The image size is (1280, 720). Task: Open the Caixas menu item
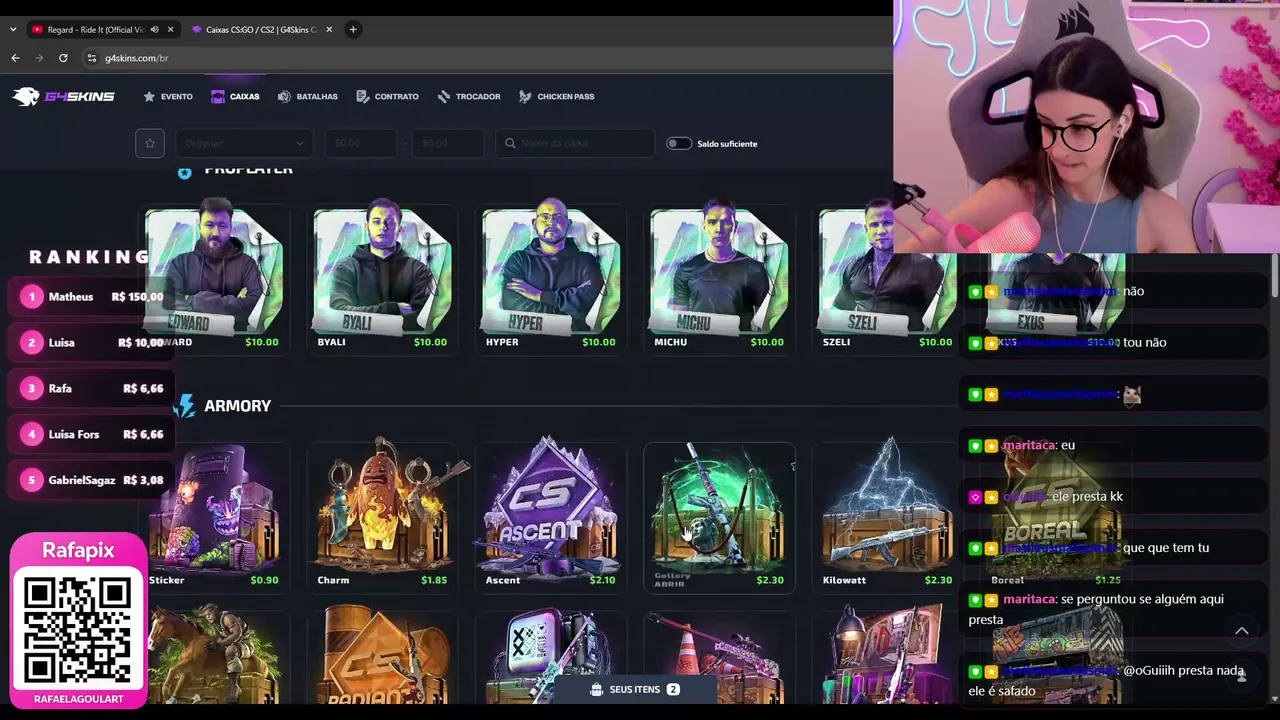coord(235,97)
